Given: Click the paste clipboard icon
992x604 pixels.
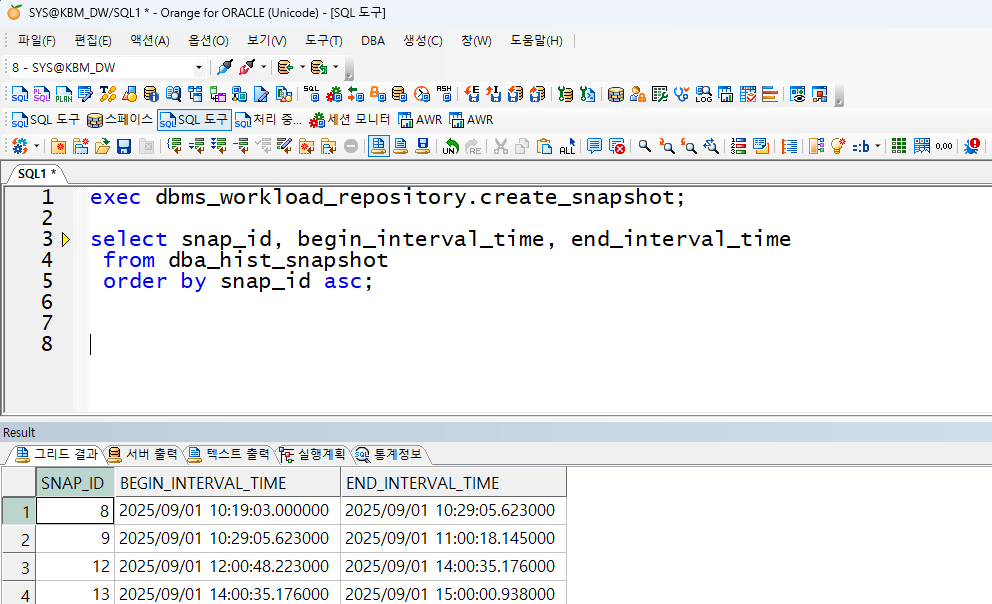Looking at the screenshot, I should tap(544, 147).
